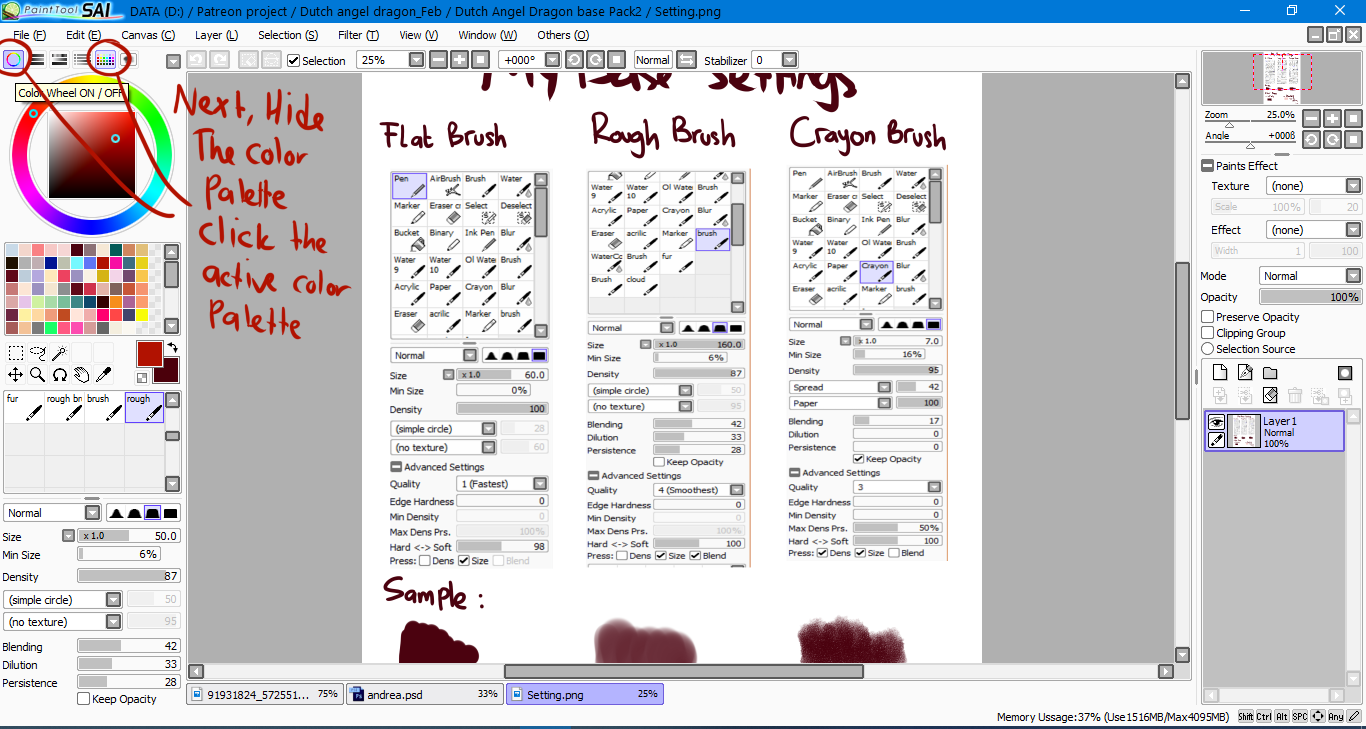Select the rotate canvas tool
1366x729 pixels.
pos(60,375)
